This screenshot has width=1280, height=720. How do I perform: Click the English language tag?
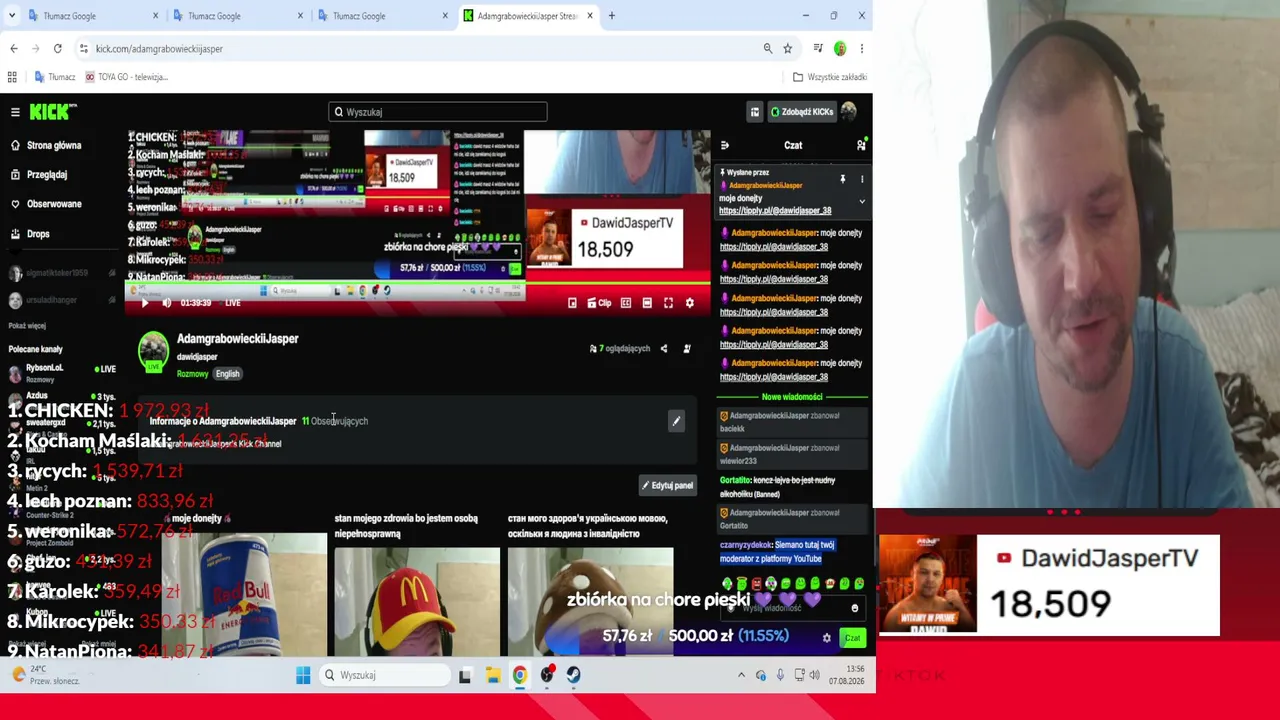228,374
